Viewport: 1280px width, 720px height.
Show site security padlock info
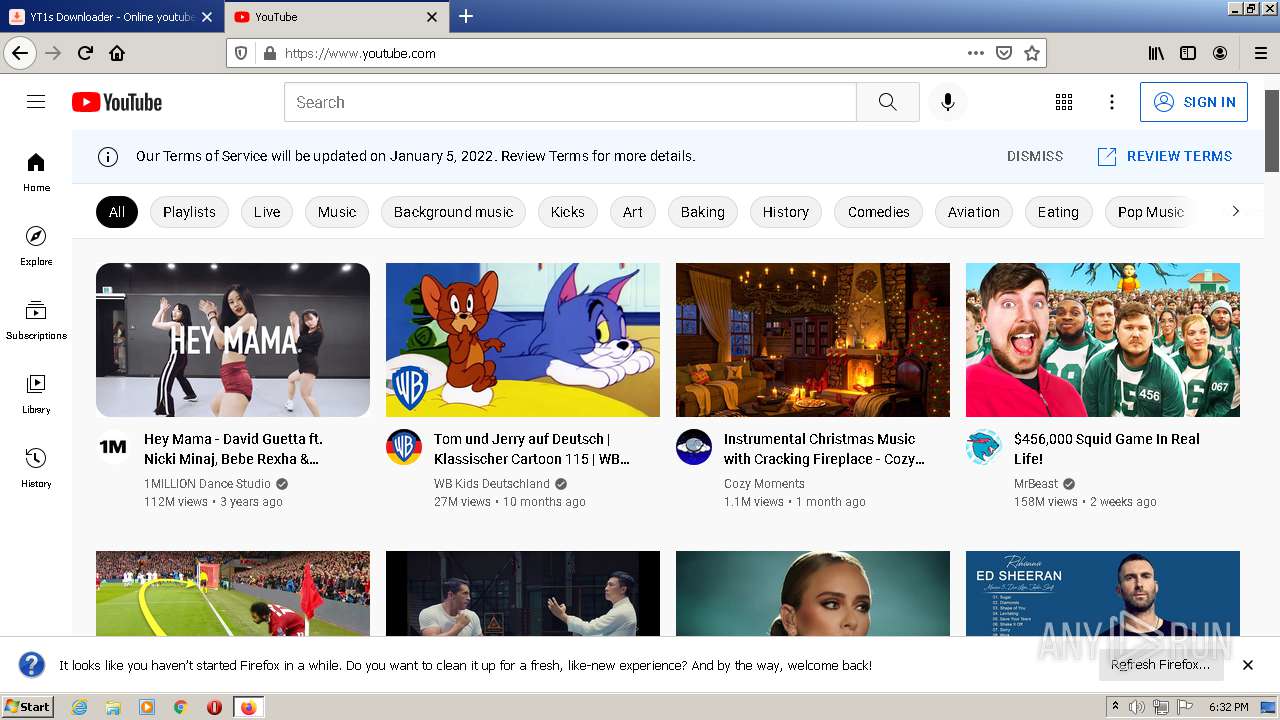click(x=269, y=53)
